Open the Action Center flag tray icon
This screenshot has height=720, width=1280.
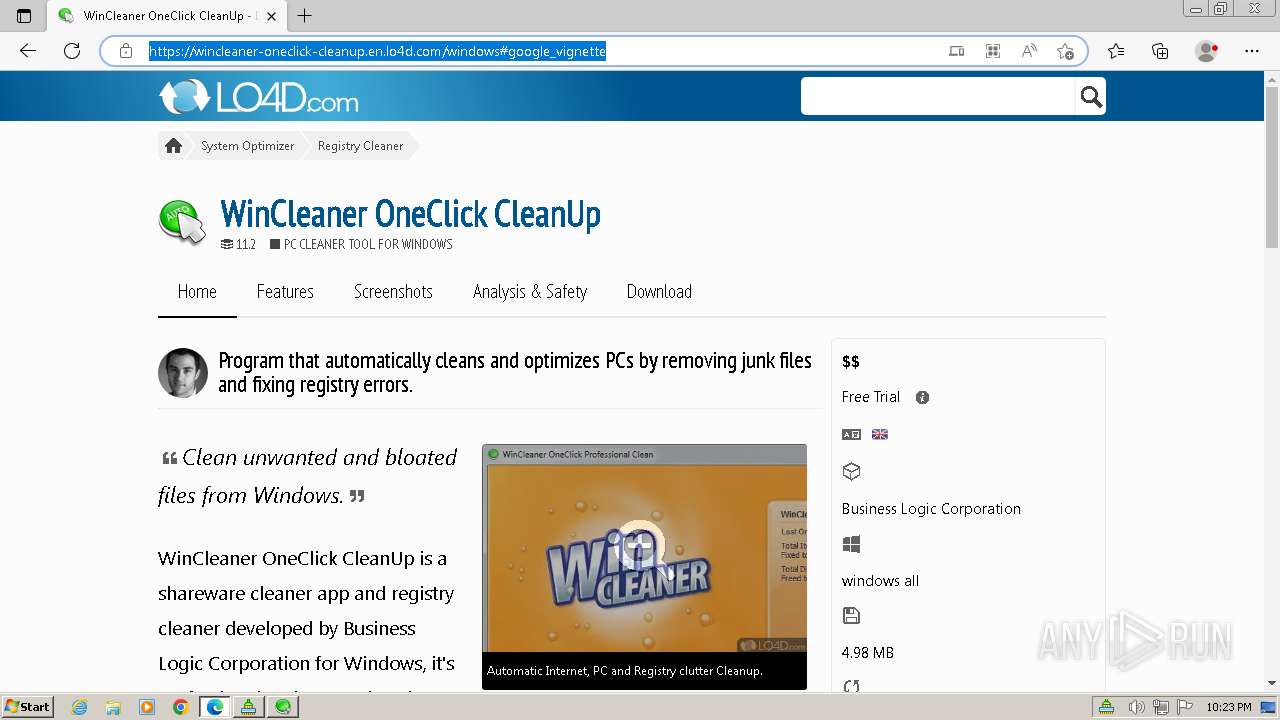(1185, 707)
